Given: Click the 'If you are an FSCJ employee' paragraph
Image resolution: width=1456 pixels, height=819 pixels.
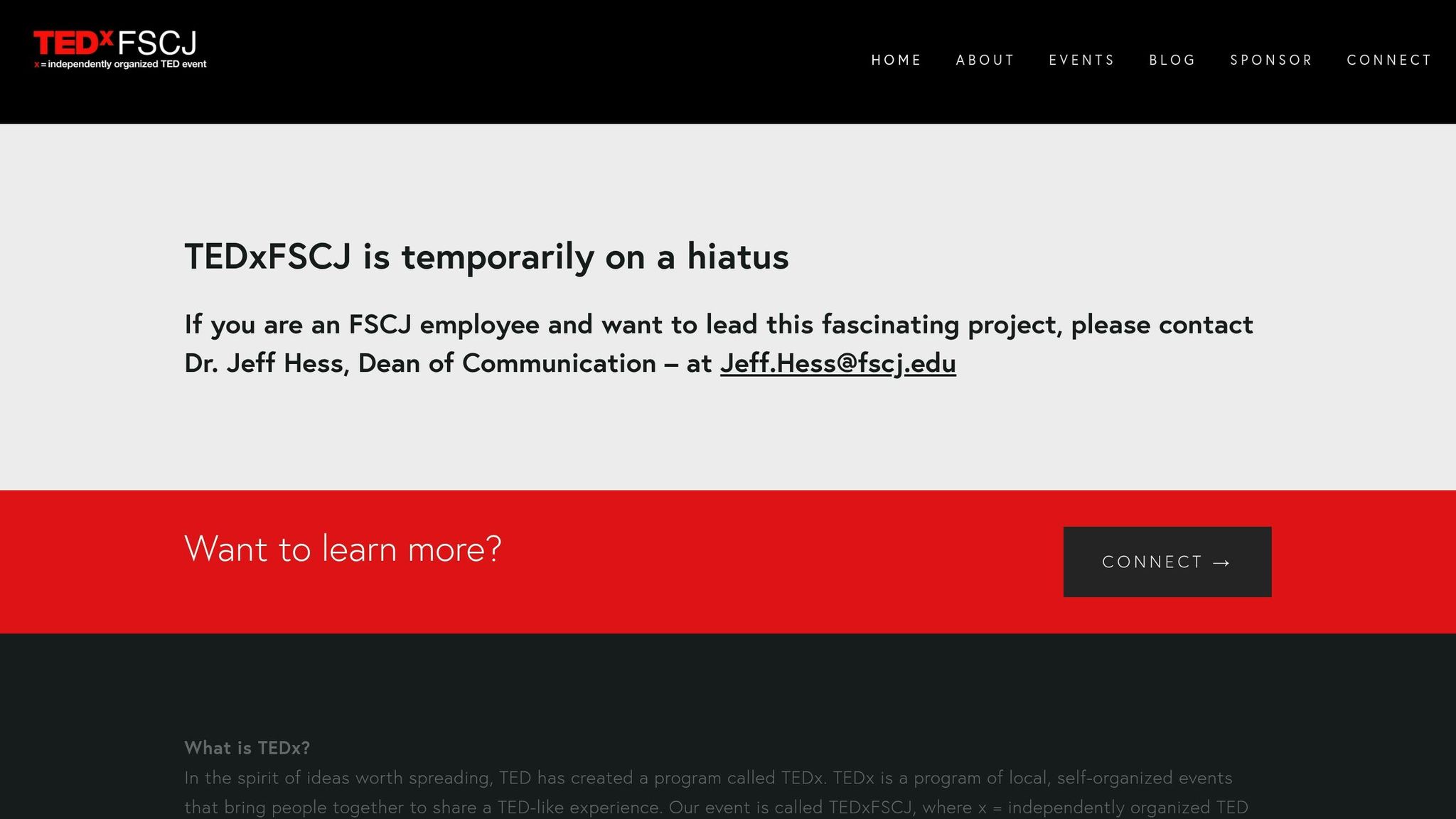Looking at the screenshot, I should click(x=719, y=344).
